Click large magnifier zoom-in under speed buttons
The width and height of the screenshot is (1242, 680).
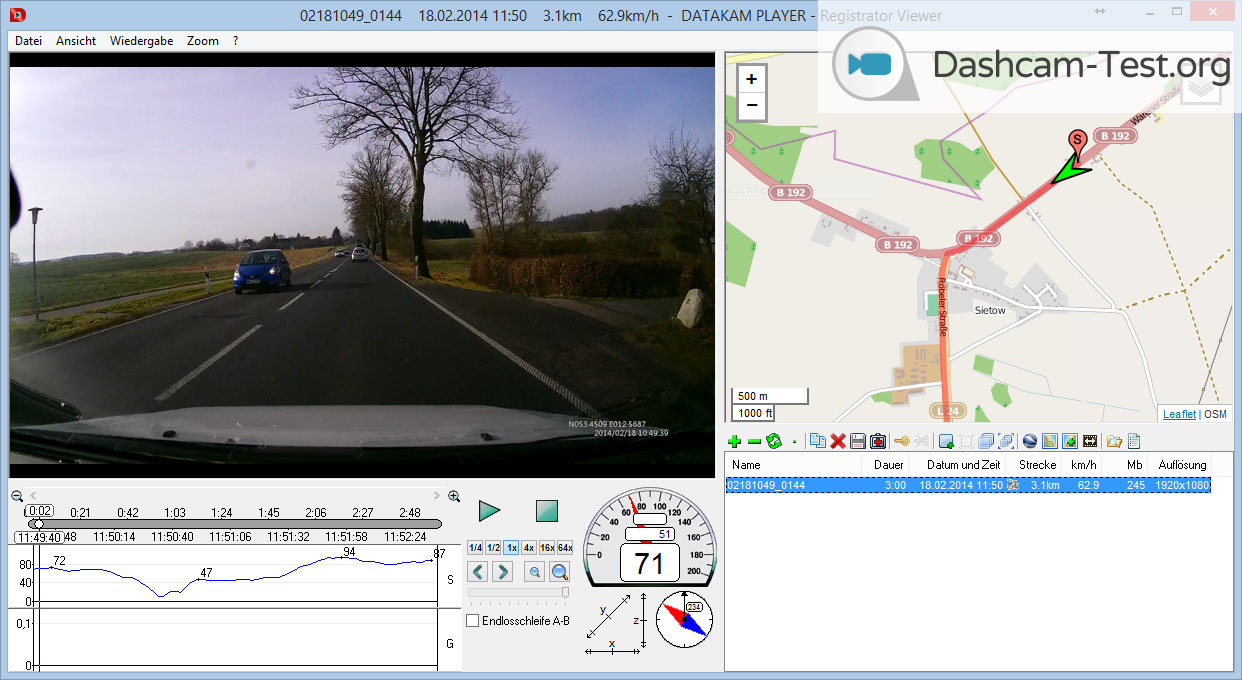(x=560, y=572)
